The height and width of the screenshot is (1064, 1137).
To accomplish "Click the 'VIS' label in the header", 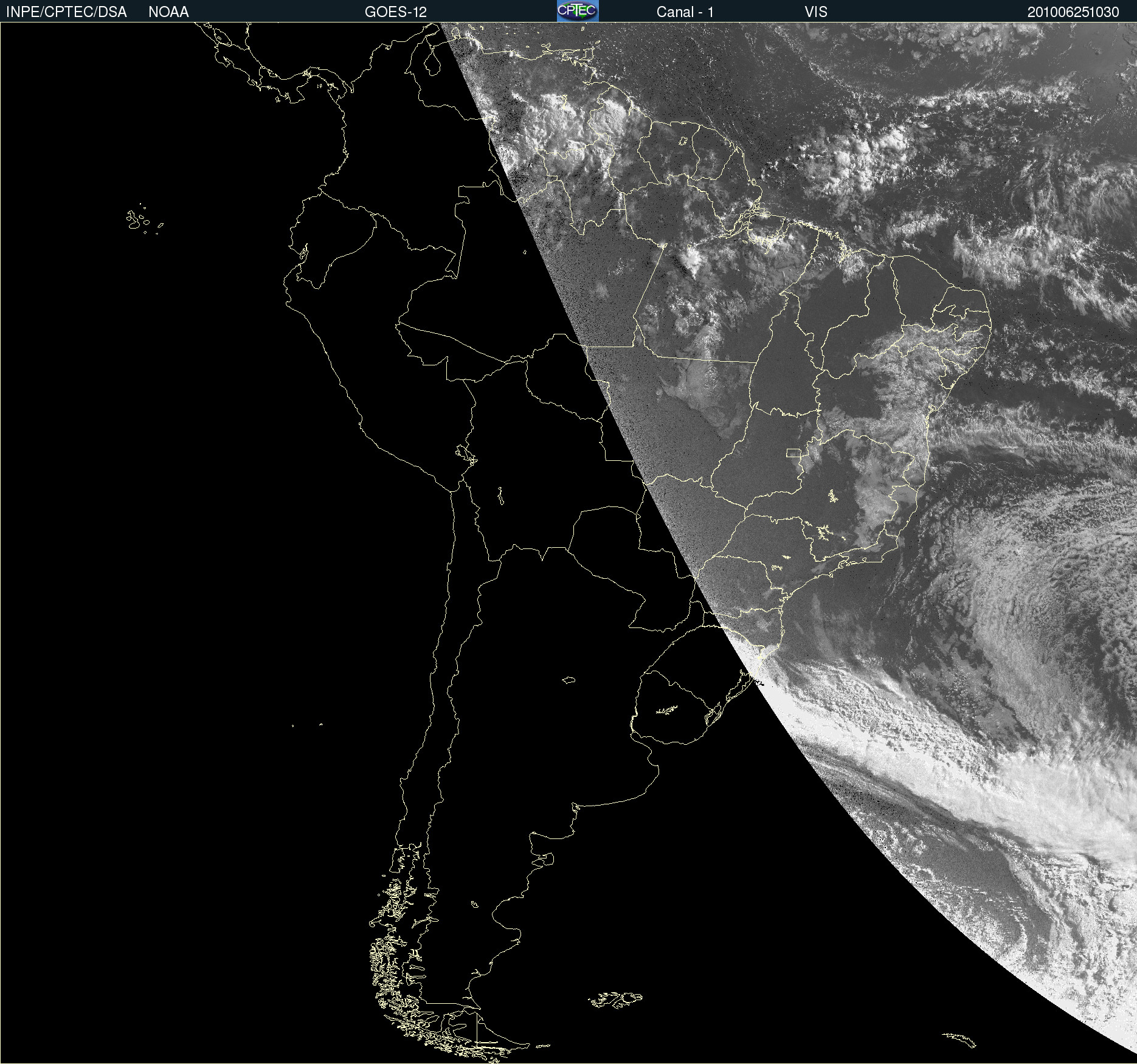I will click(x=816, y=12).
